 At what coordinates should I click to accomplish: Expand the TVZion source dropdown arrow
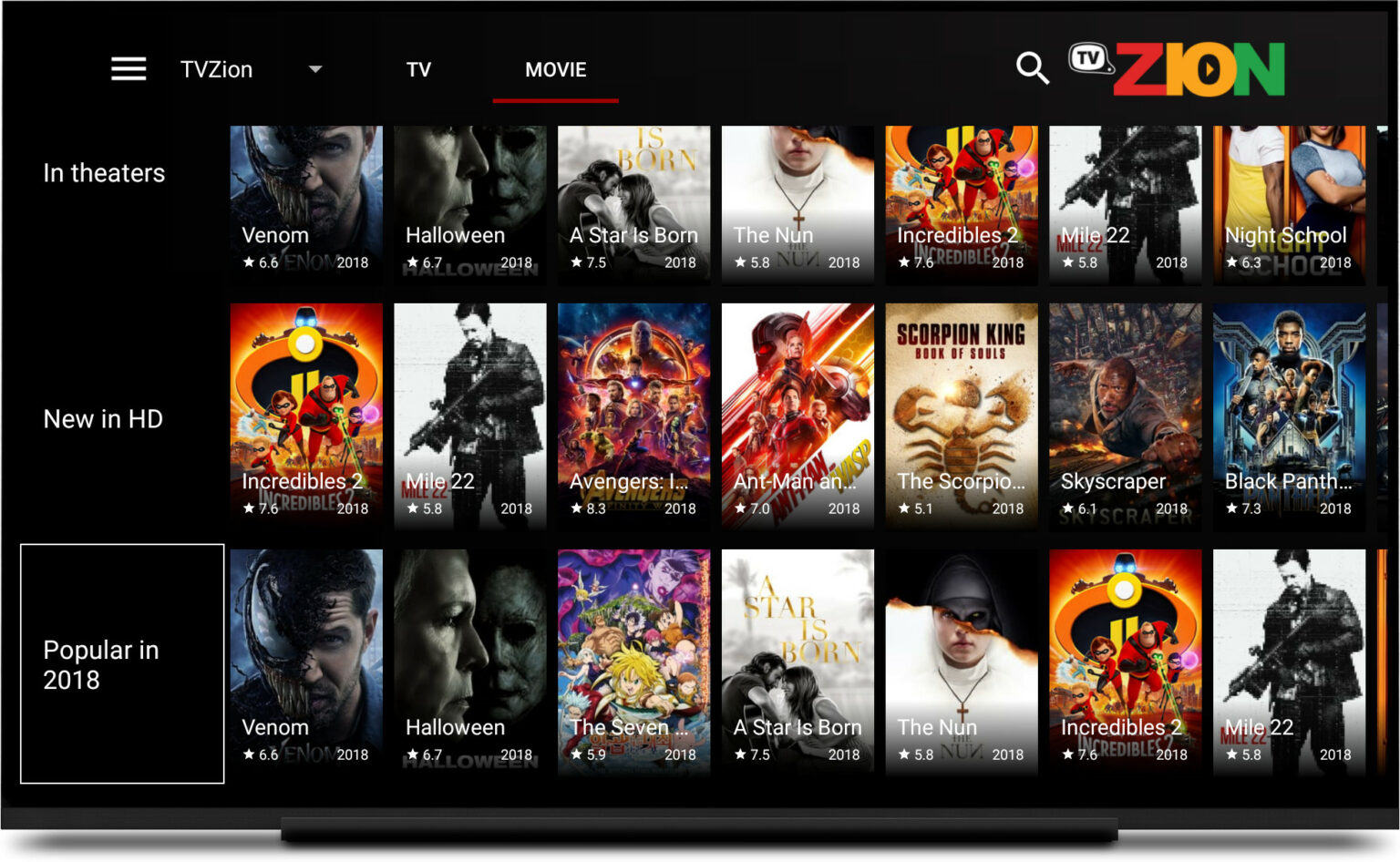(x=315, y=69)
